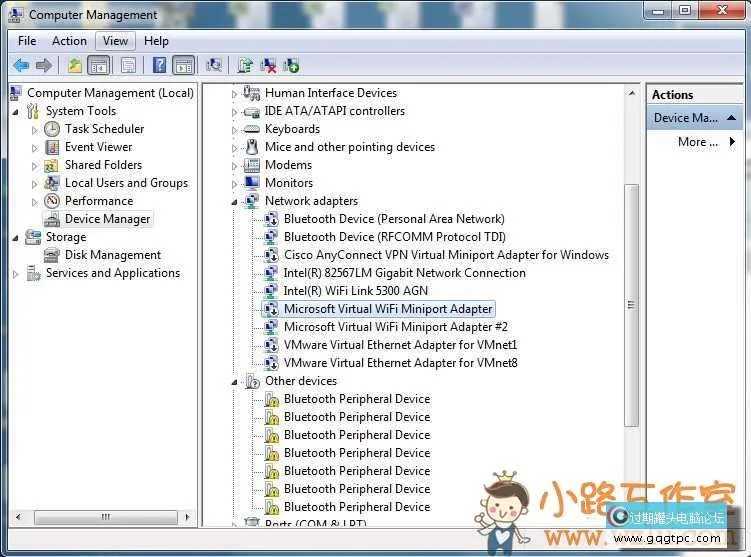
Task: Open the View menu
Action: pyautogui.click(x=115, y=41)
